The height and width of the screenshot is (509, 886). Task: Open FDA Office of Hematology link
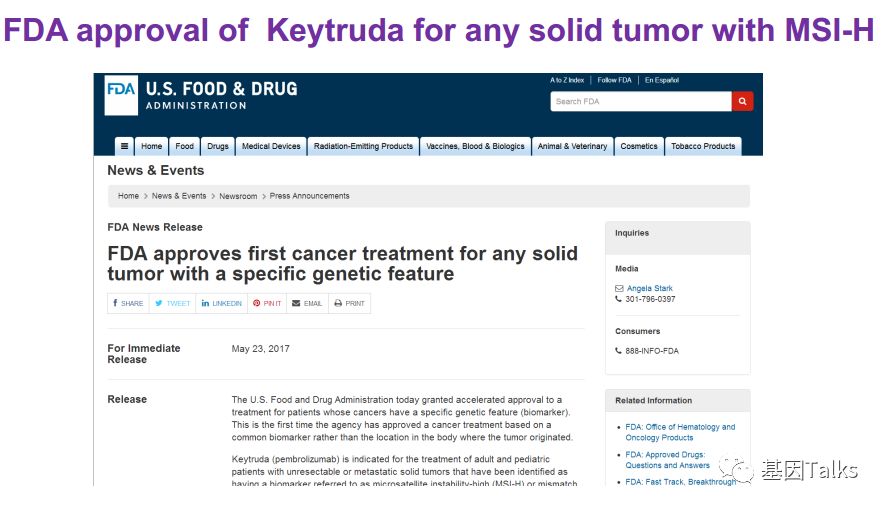[x=680, y=432]
